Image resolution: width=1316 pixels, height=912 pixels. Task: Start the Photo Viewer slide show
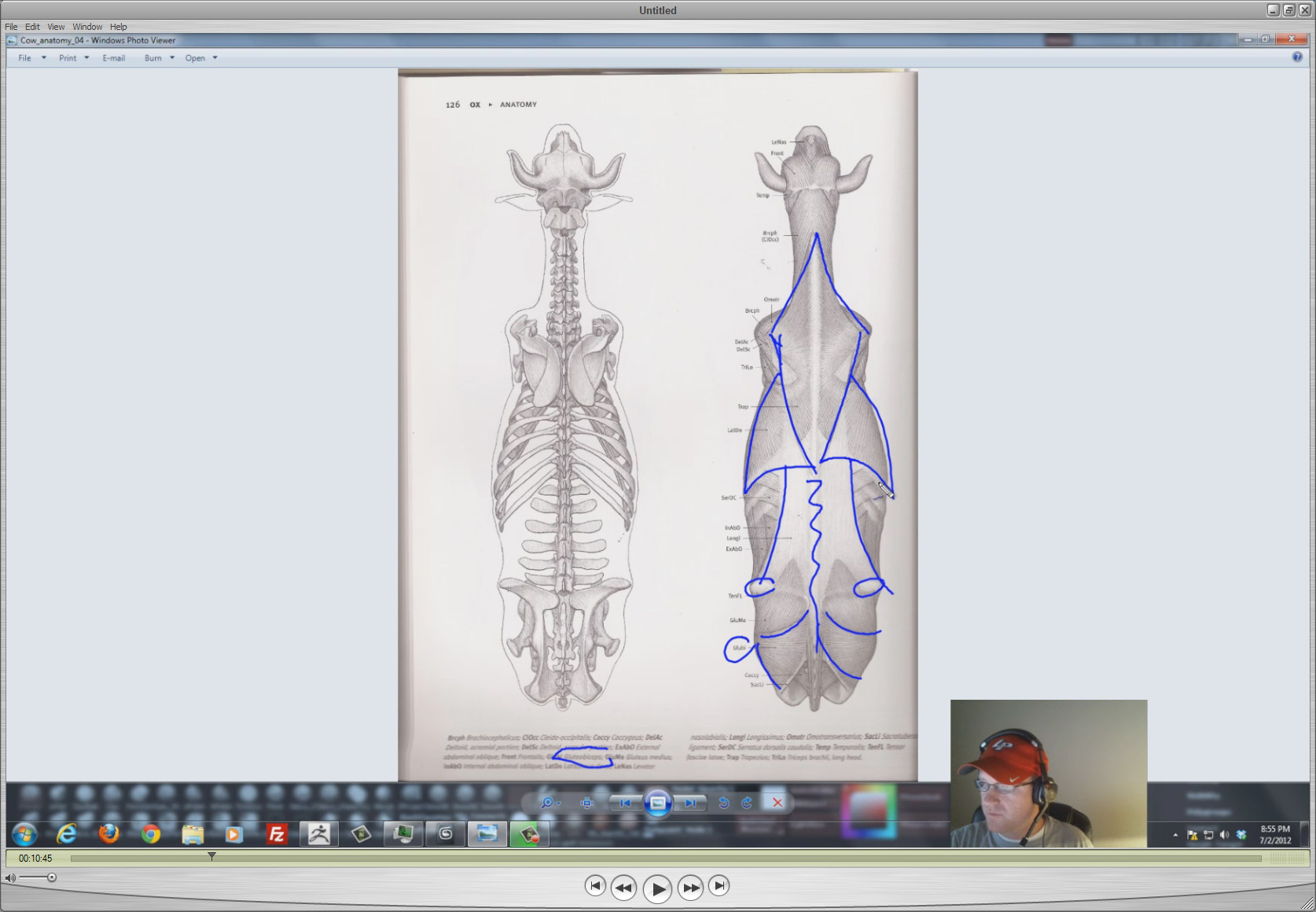[x=658, y=803]
